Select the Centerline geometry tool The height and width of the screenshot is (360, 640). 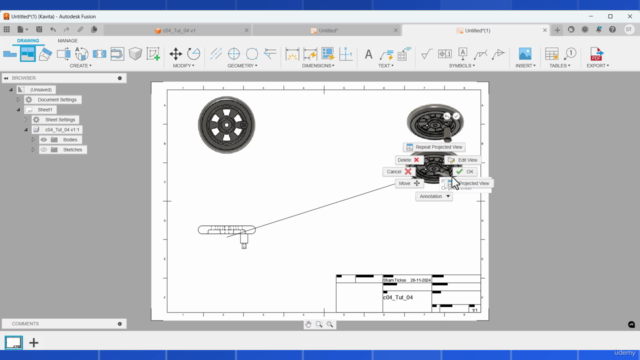pyautogui.click(x=216, y=54)
